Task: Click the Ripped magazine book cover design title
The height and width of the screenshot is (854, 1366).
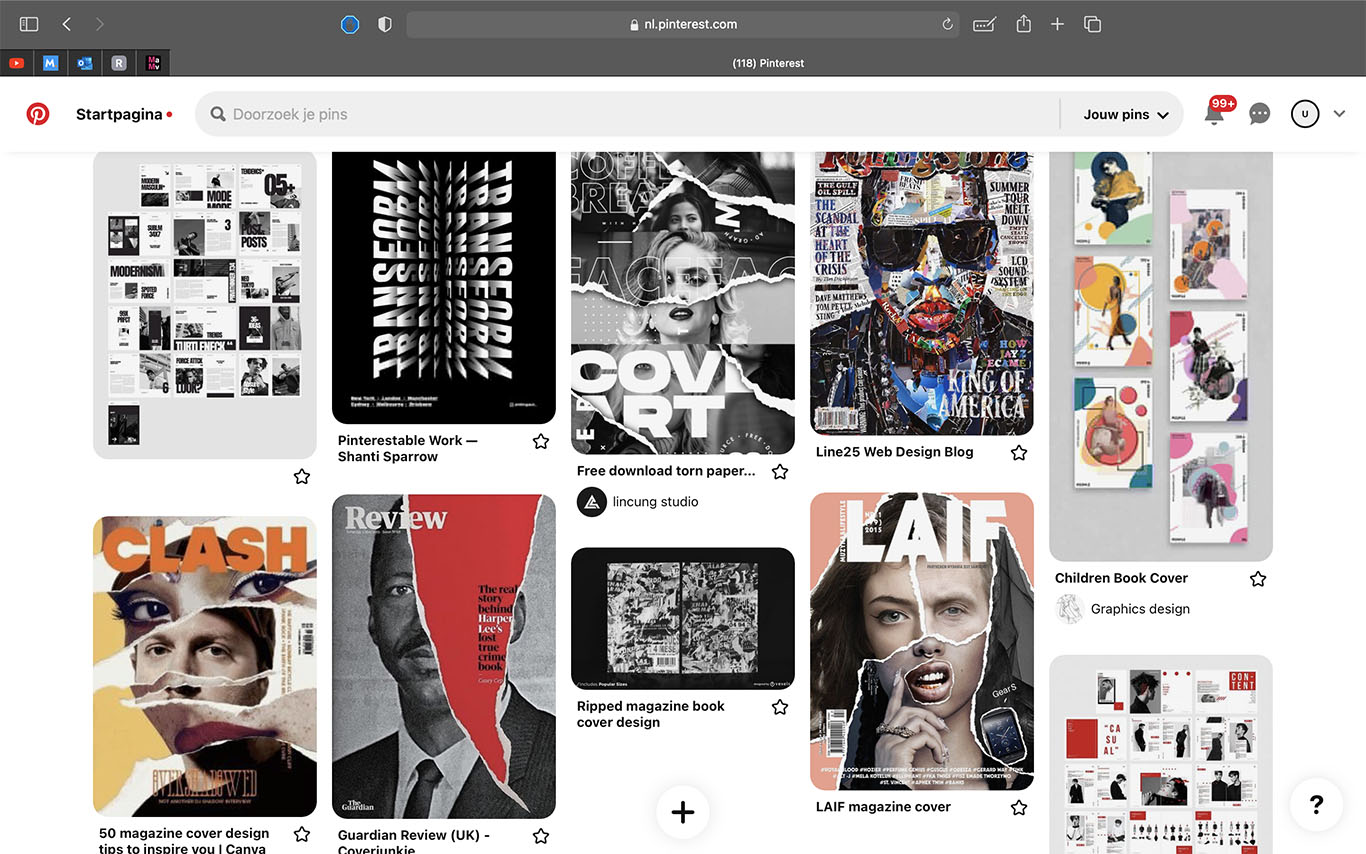Action: click(651, 714)
